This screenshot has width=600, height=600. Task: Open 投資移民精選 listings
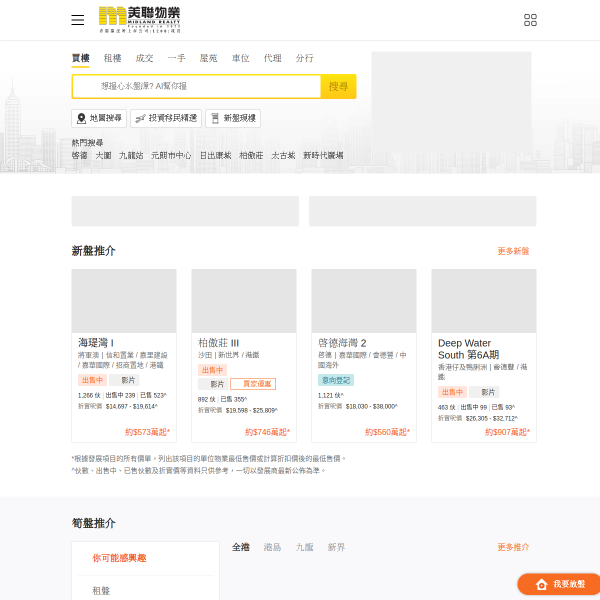pos(166,118)
